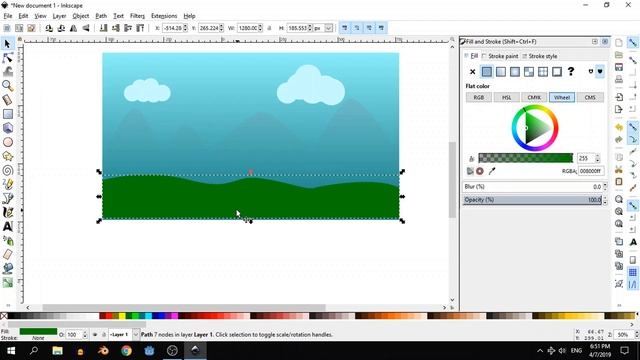The height and width of the screenshot is (360, 640).
Task: Select the Measure tool
Action: point(7,100)
